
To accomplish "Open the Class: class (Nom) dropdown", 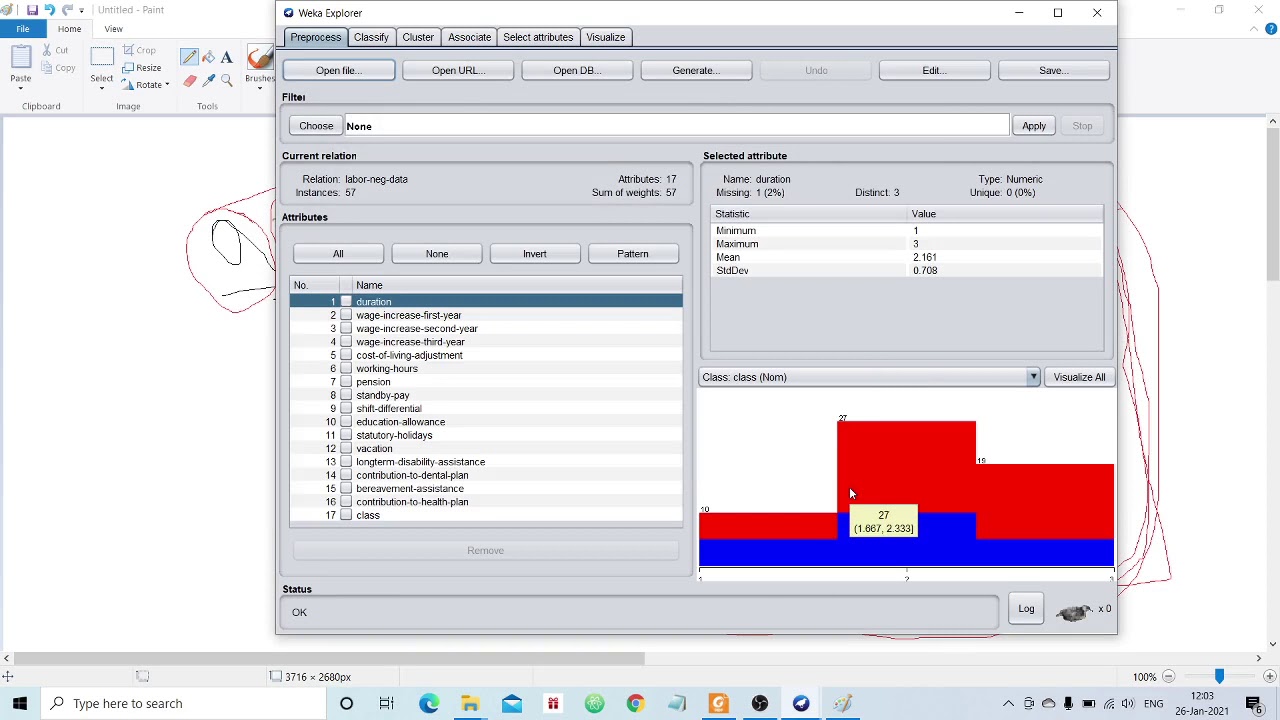I will (x=870, y=377).
